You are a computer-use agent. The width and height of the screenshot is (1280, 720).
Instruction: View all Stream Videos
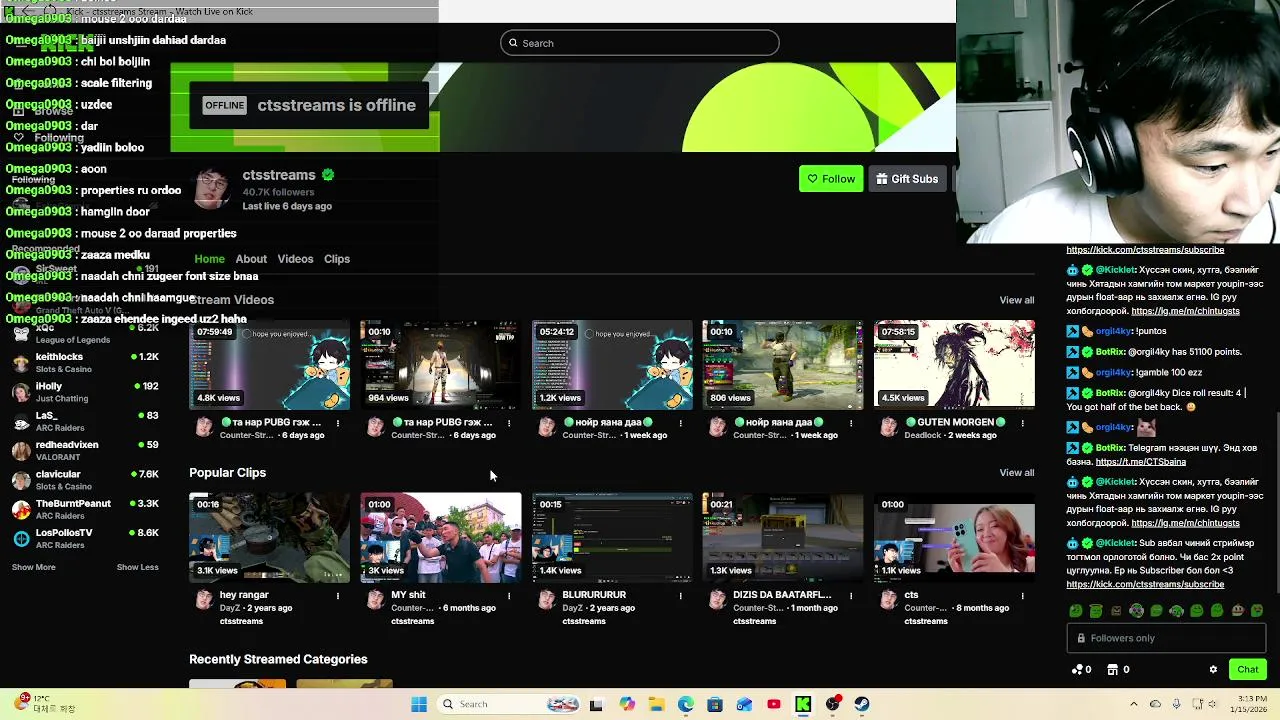click(1017, 300)
